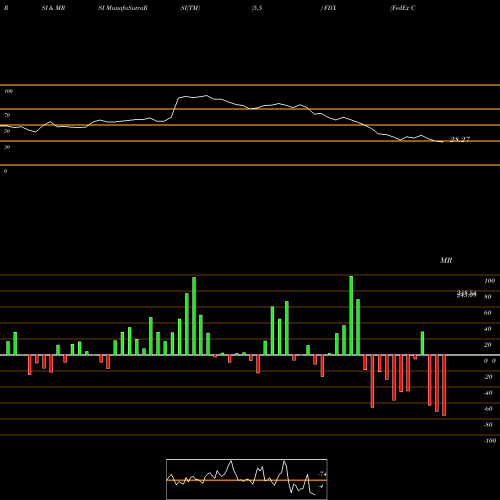The height and width of the screenshot is (500, 500).
Task: Click the 'MR' label above bar chart
Action: click(x=446, y=260)
